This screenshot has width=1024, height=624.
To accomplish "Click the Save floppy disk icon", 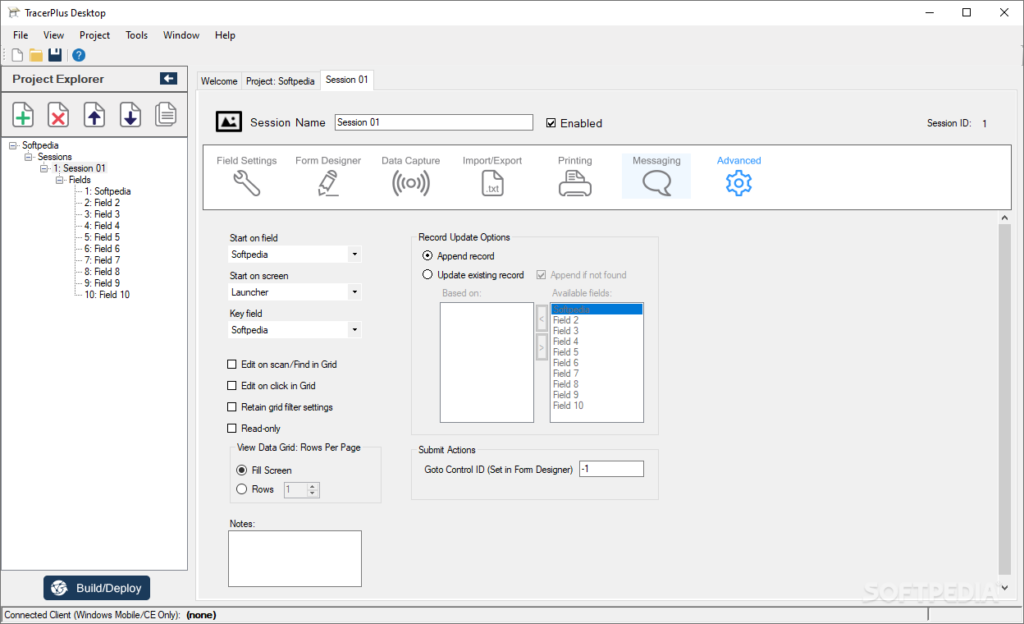I will pyautogui.click(x=55, y=55).
